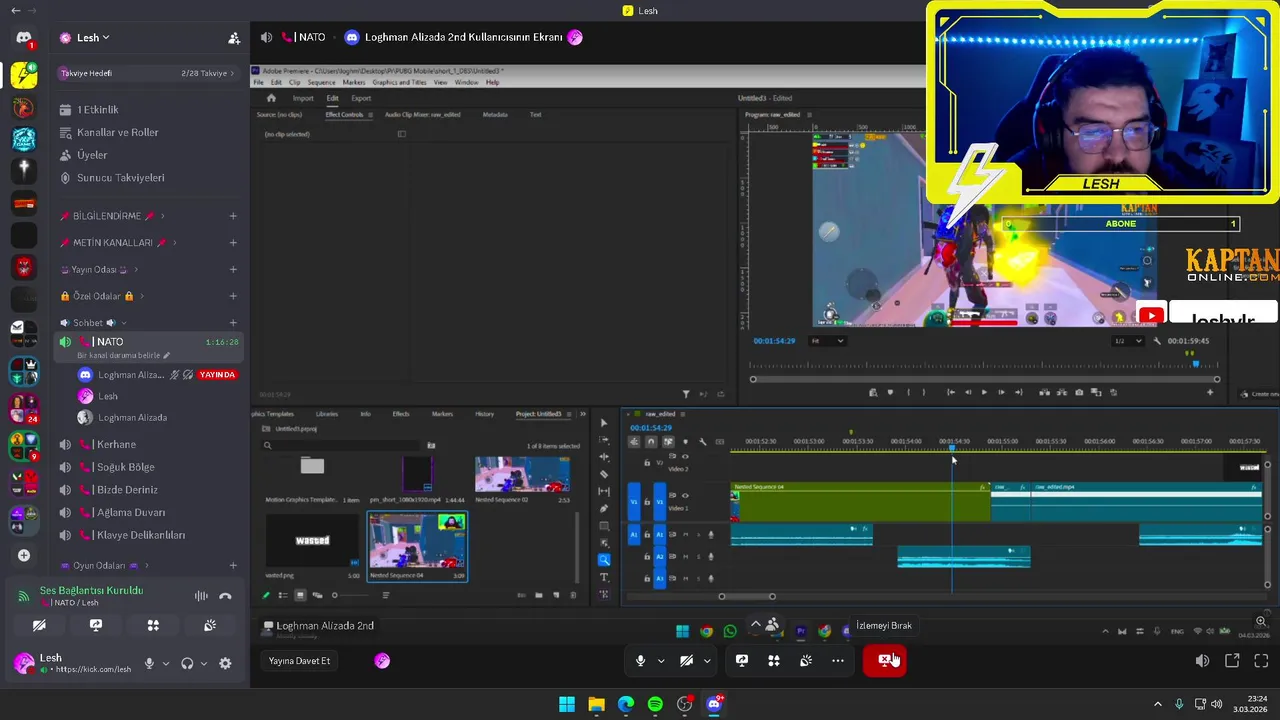Disconnect from the voice channel
Image resolution: width=1280 pixels, height=720 pixels.
pos(225,596)
